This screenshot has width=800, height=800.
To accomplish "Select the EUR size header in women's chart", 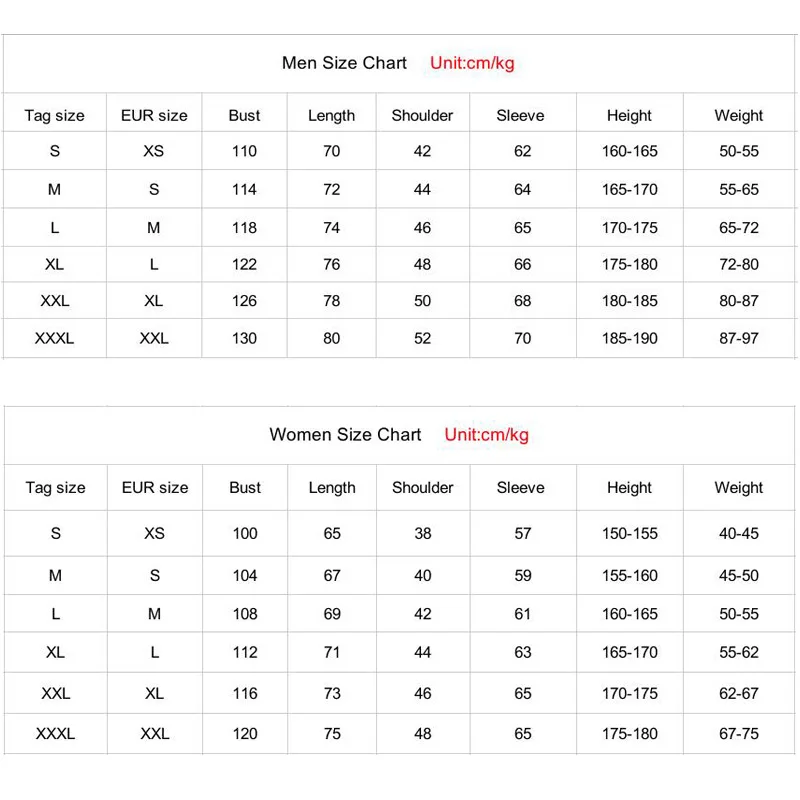I will pyautogui.click(x=155, y=487).
